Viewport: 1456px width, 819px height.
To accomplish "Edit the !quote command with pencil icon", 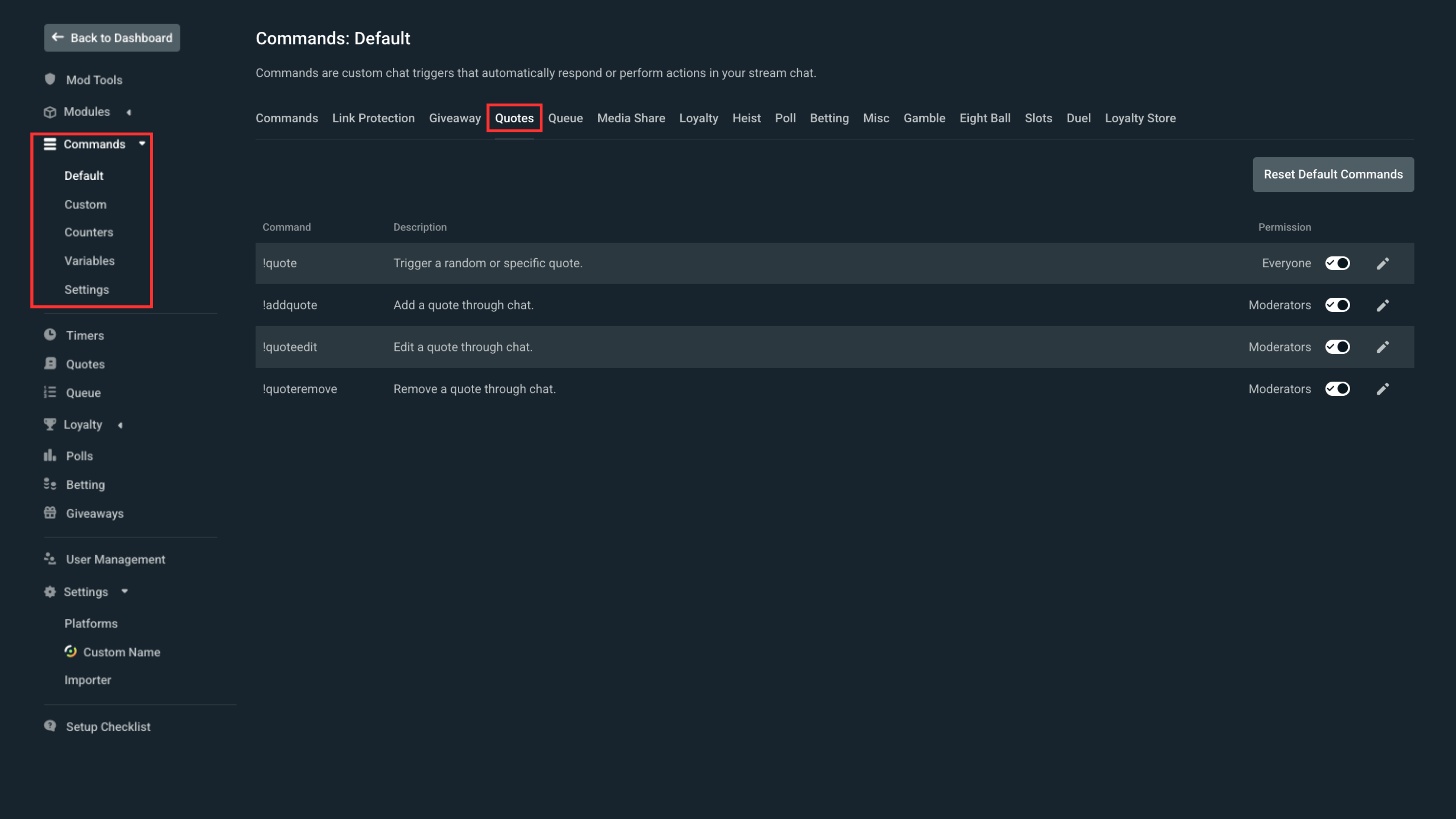I will (x=1383, y=263).
